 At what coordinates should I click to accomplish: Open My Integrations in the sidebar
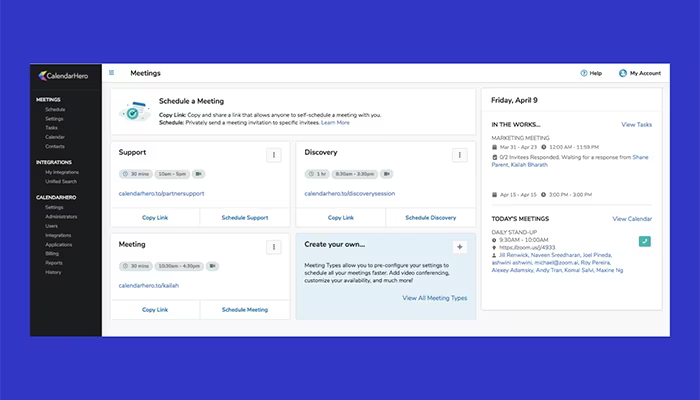point(62,172)
